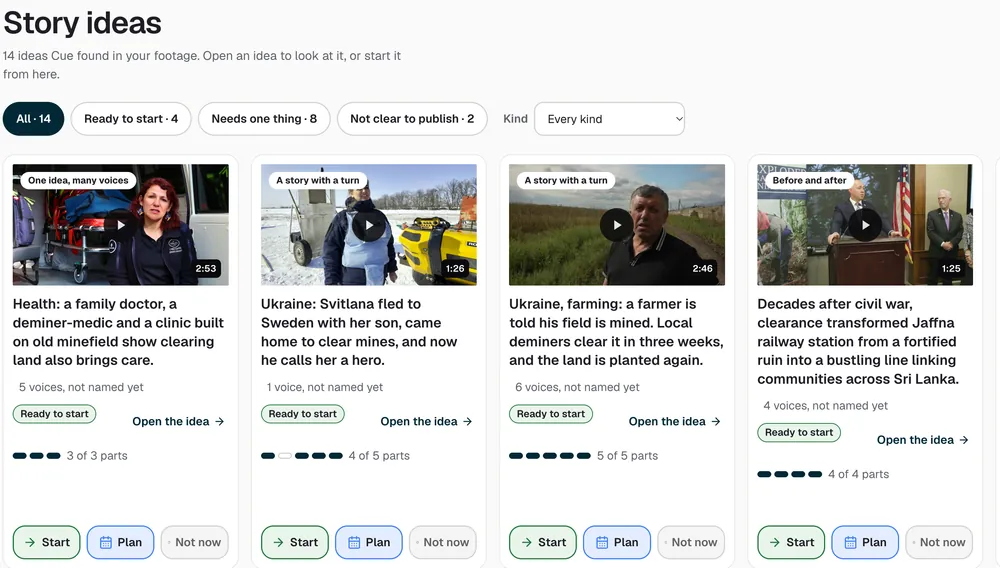Screen dimensions: 1000x568
Task: Show Not clear to publish · 2 ideas
Action: [x=412, y=119]
